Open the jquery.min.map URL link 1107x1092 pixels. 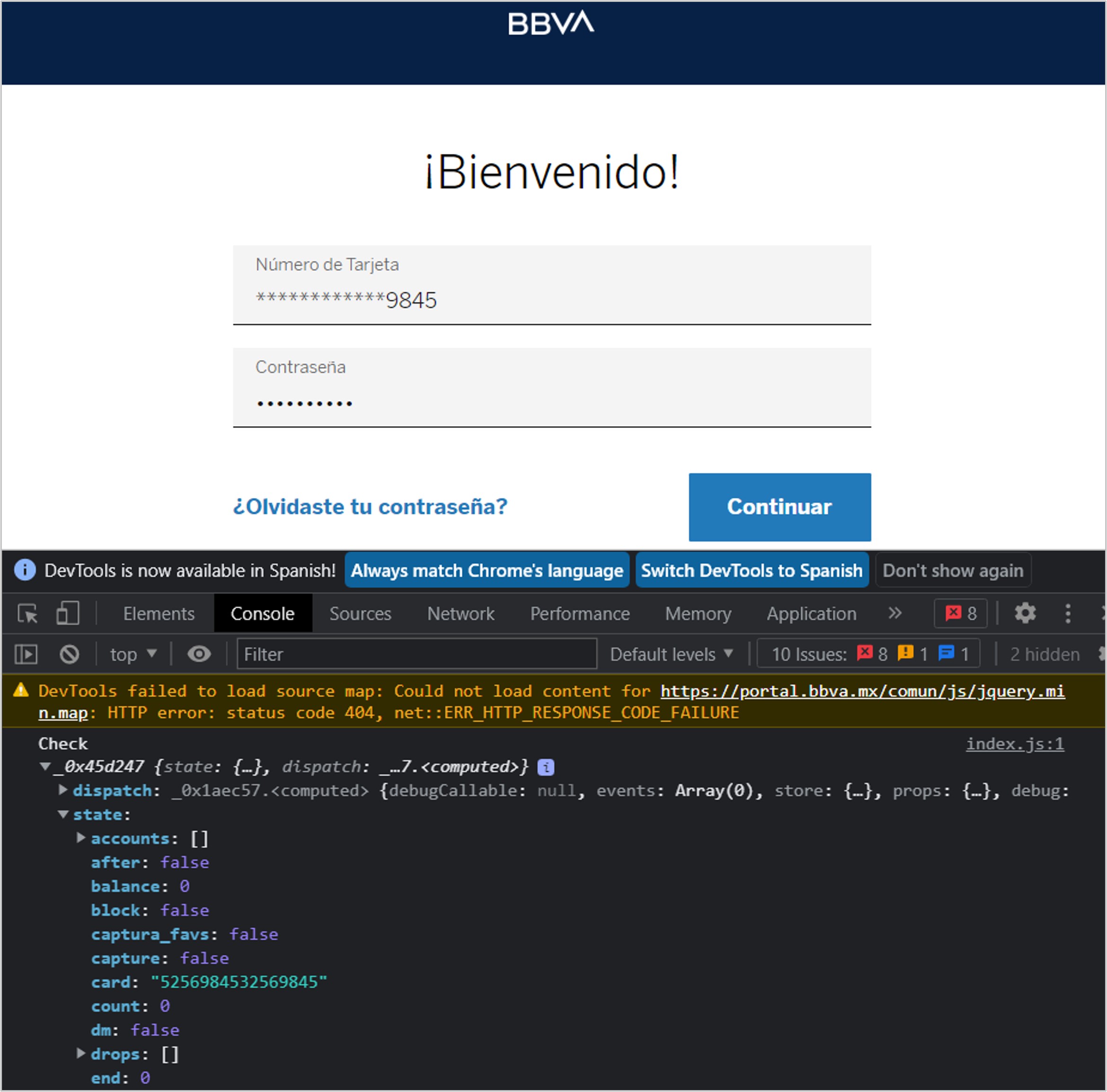(x=862, y=691)
